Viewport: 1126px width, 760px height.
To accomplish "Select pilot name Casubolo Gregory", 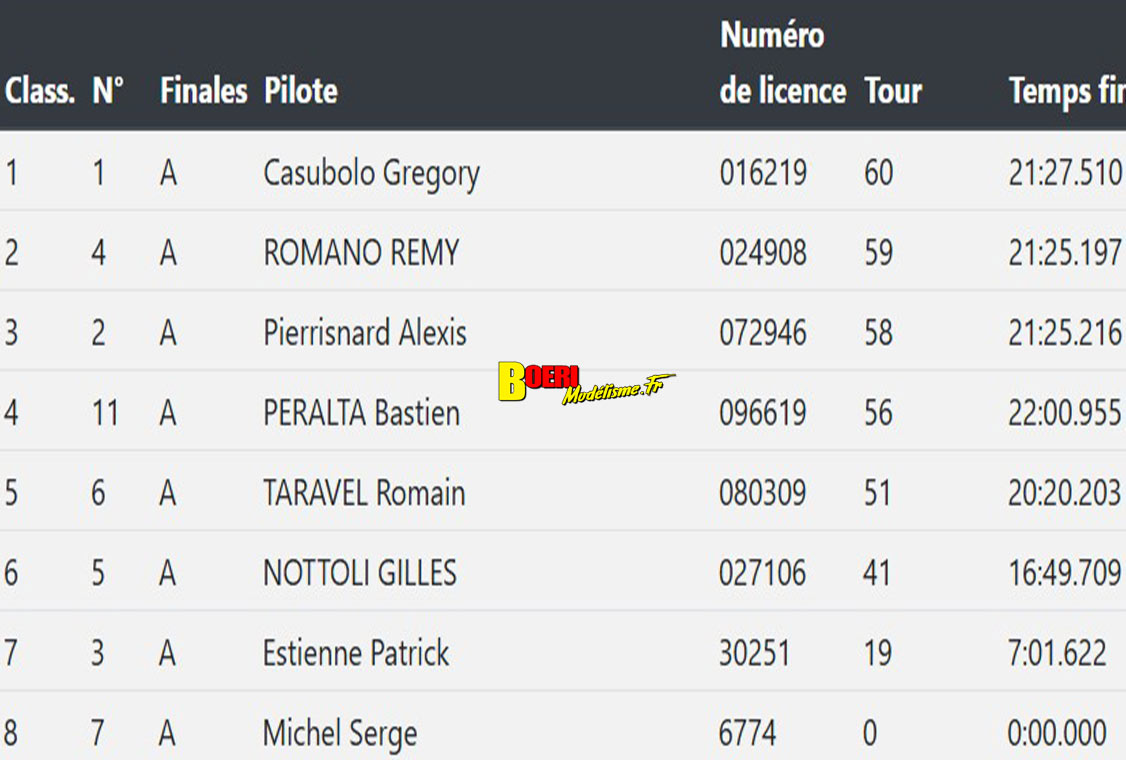I will coord(371,173).
